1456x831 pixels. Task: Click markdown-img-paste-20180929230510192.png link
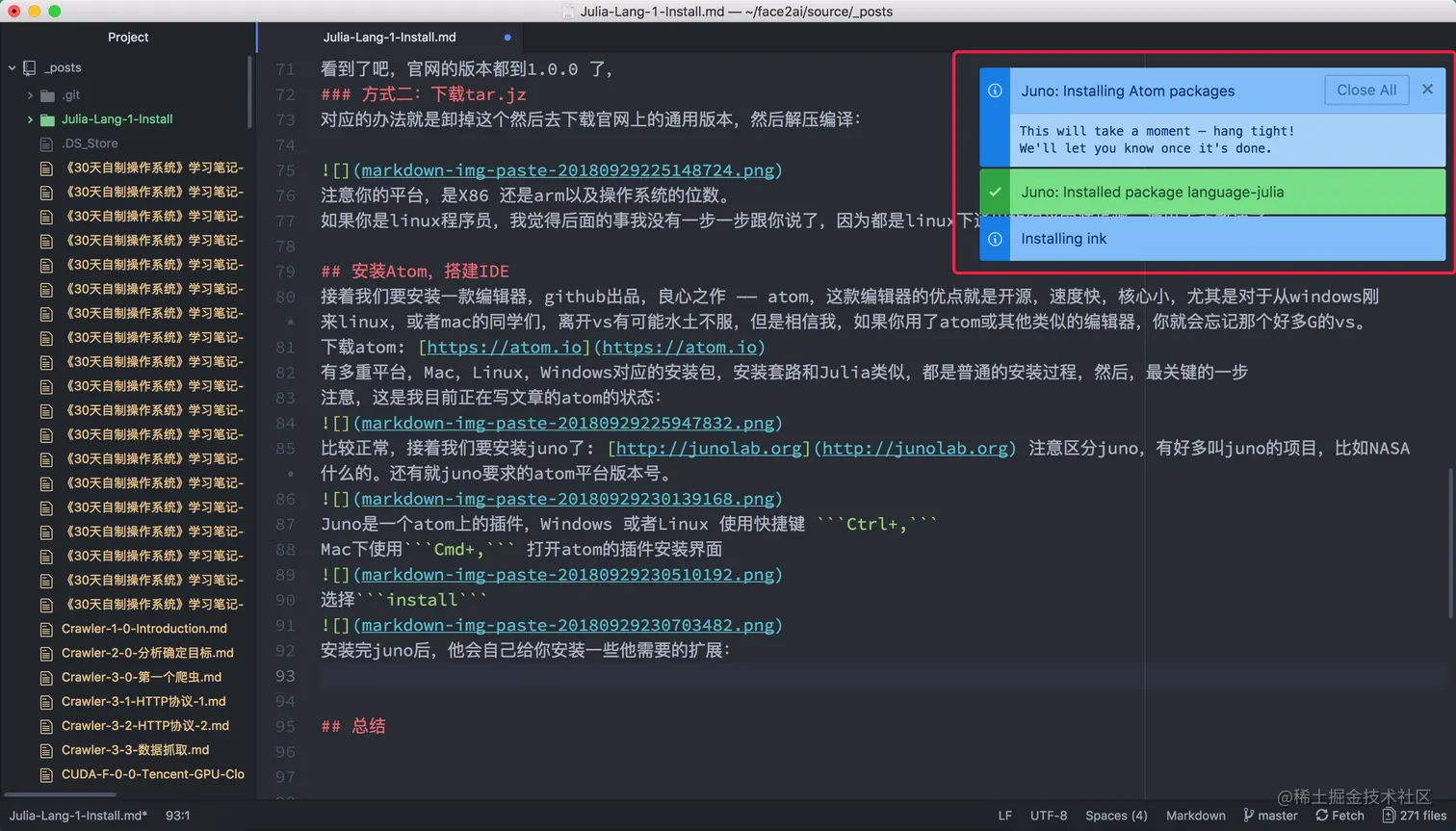567,575
